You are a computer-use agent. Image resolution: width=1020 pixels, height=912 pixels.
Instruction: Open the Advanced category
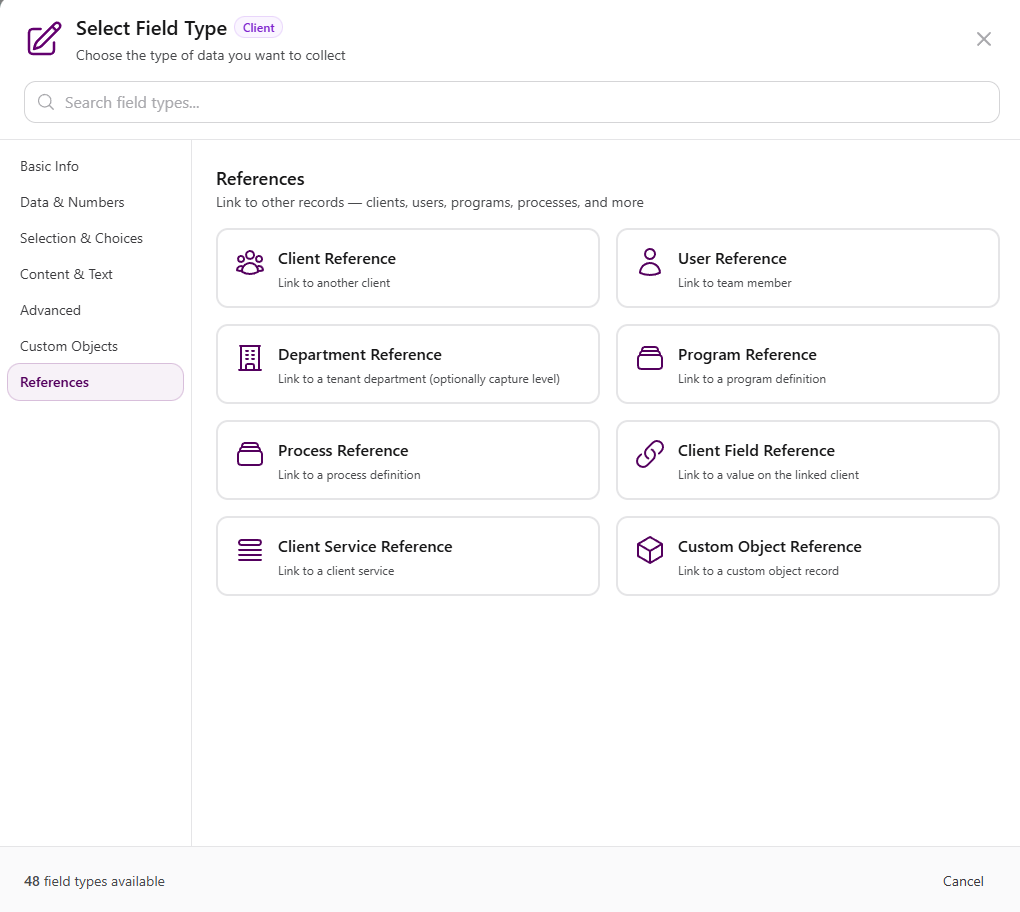tap(96, 310)
